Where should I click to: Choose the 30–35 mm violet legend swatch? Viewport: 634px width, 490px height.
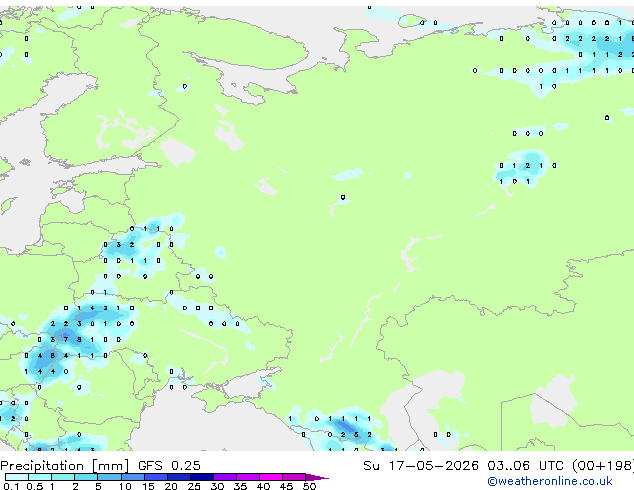pos(225,477)
